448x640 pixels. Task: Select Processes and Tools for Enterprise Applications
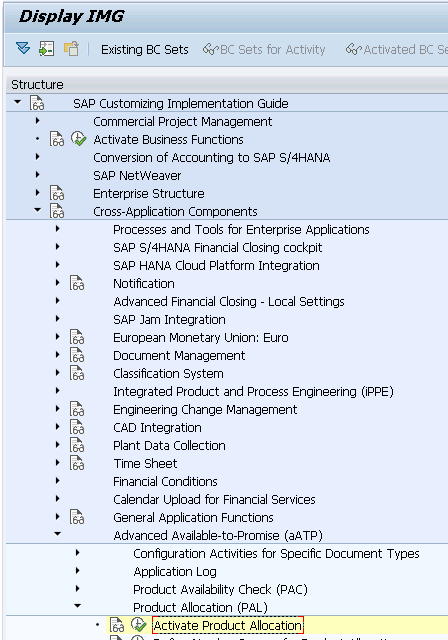(241, 229)
